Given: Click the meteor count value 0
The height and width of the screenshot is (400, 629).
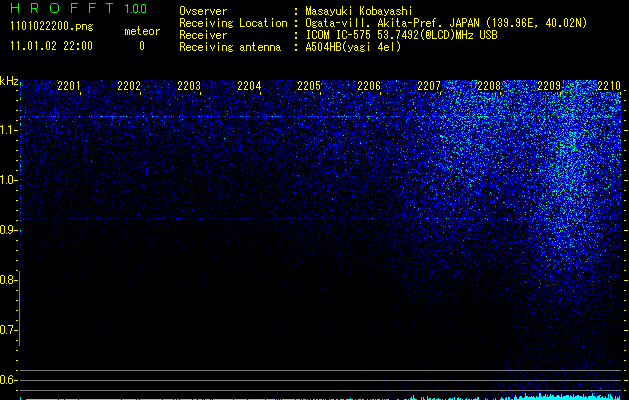Looking at the screenshot, I should [142, 46].
